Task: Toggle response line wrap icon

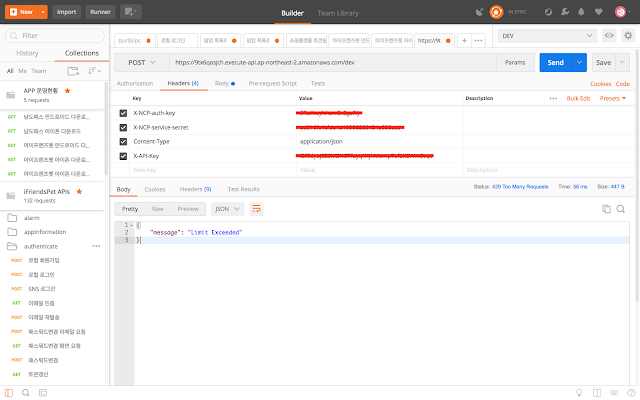Action: (256, 209)
